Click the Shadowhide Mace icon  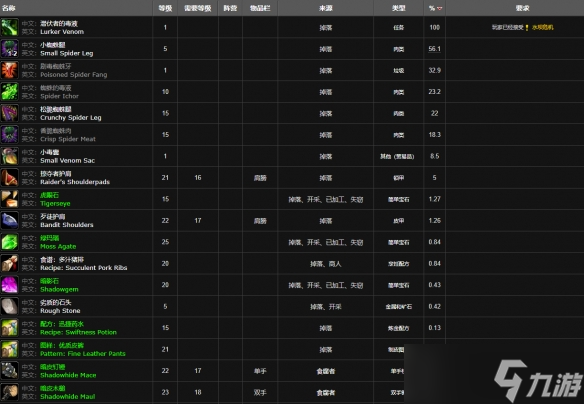pyautogui.click(x=9, y=371)
